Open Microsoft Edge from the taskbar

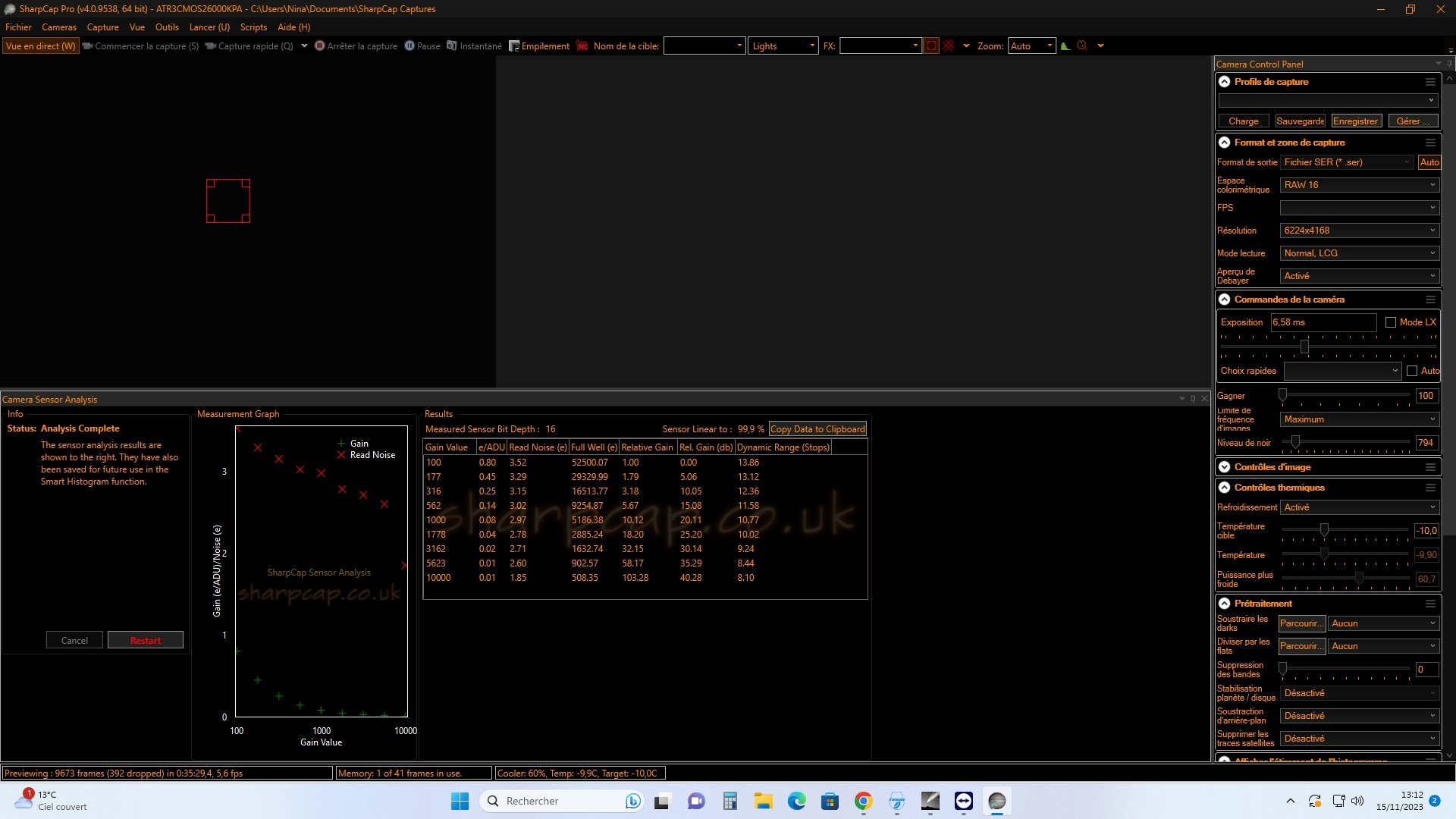pyautogui.click(x=796, y=801)
